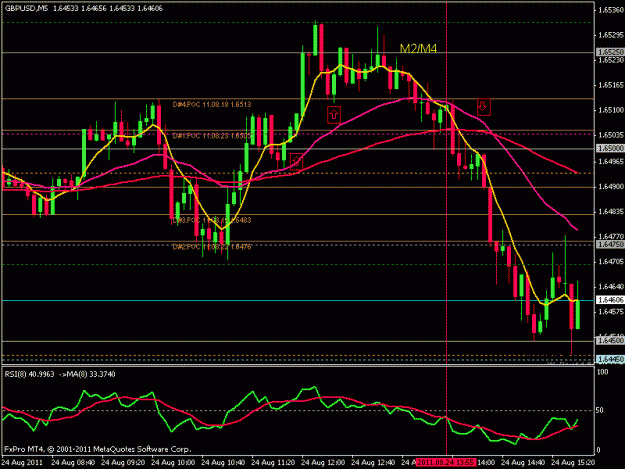Viewport: 625px width, 469px height.
Task: Click the 24 Aug 11:20 time label
Action: tap(273, 463)
